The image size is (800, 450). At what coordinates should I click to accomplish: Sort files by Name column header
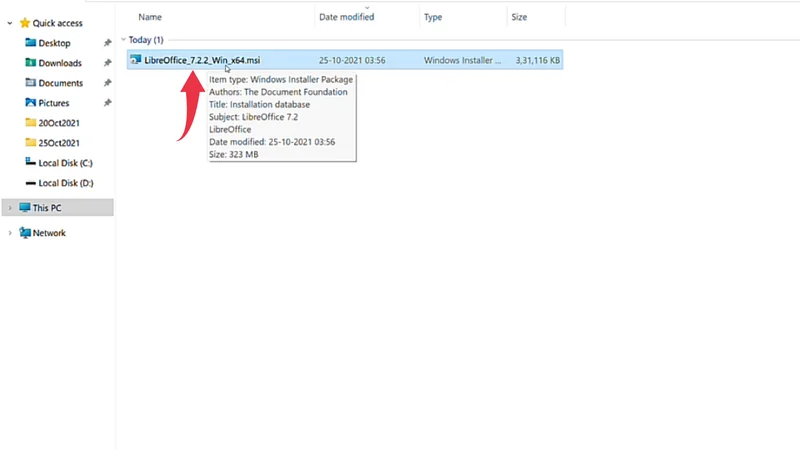pos(150,17)
